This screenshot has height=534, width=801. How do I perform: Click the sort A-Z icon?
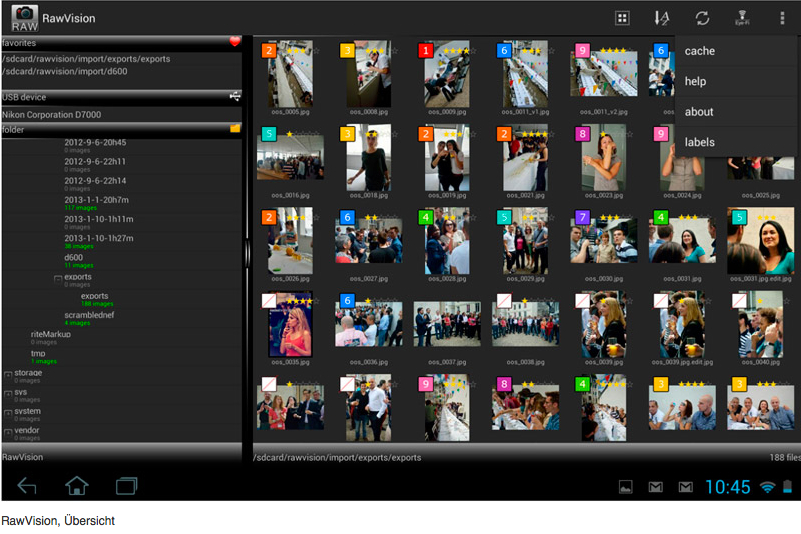tap(662, 18)
